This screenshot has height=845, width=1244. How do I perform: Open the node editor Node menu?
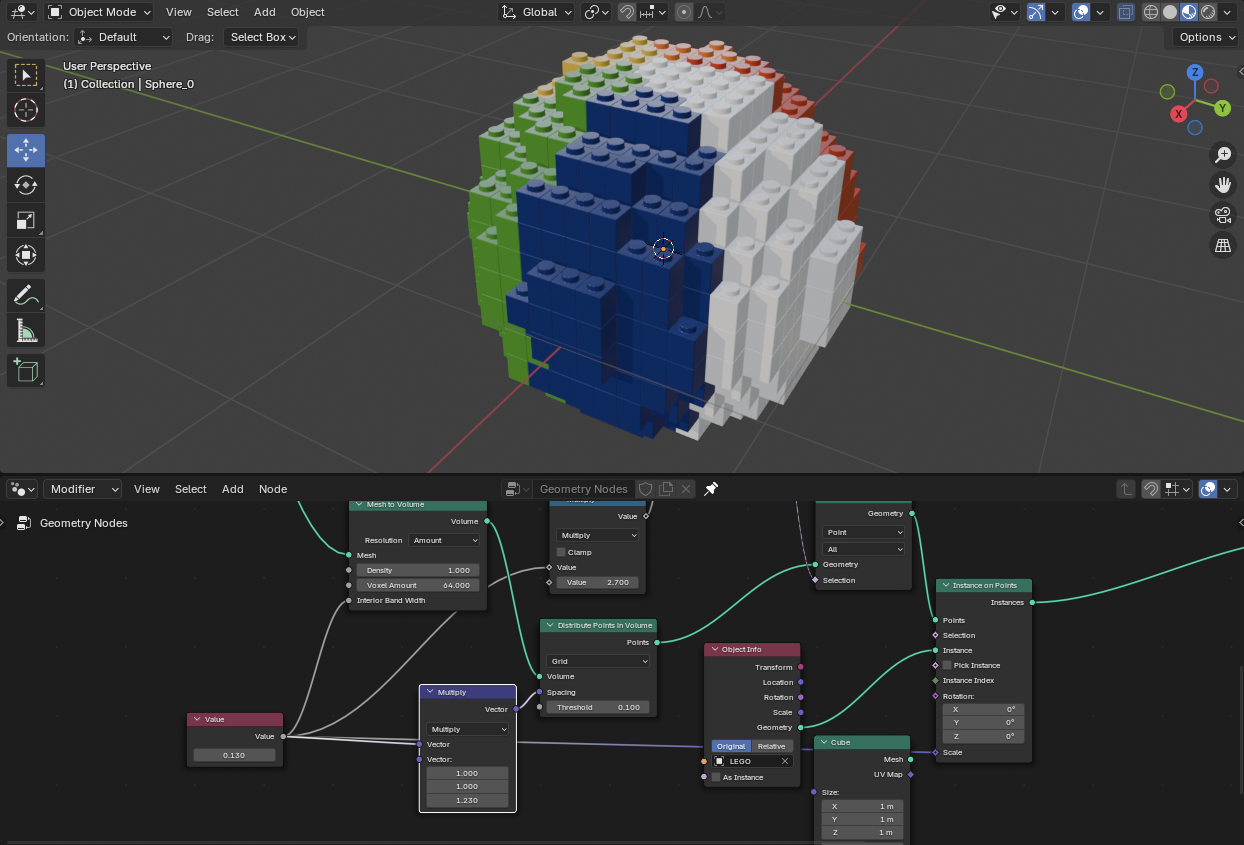[273, 489]
